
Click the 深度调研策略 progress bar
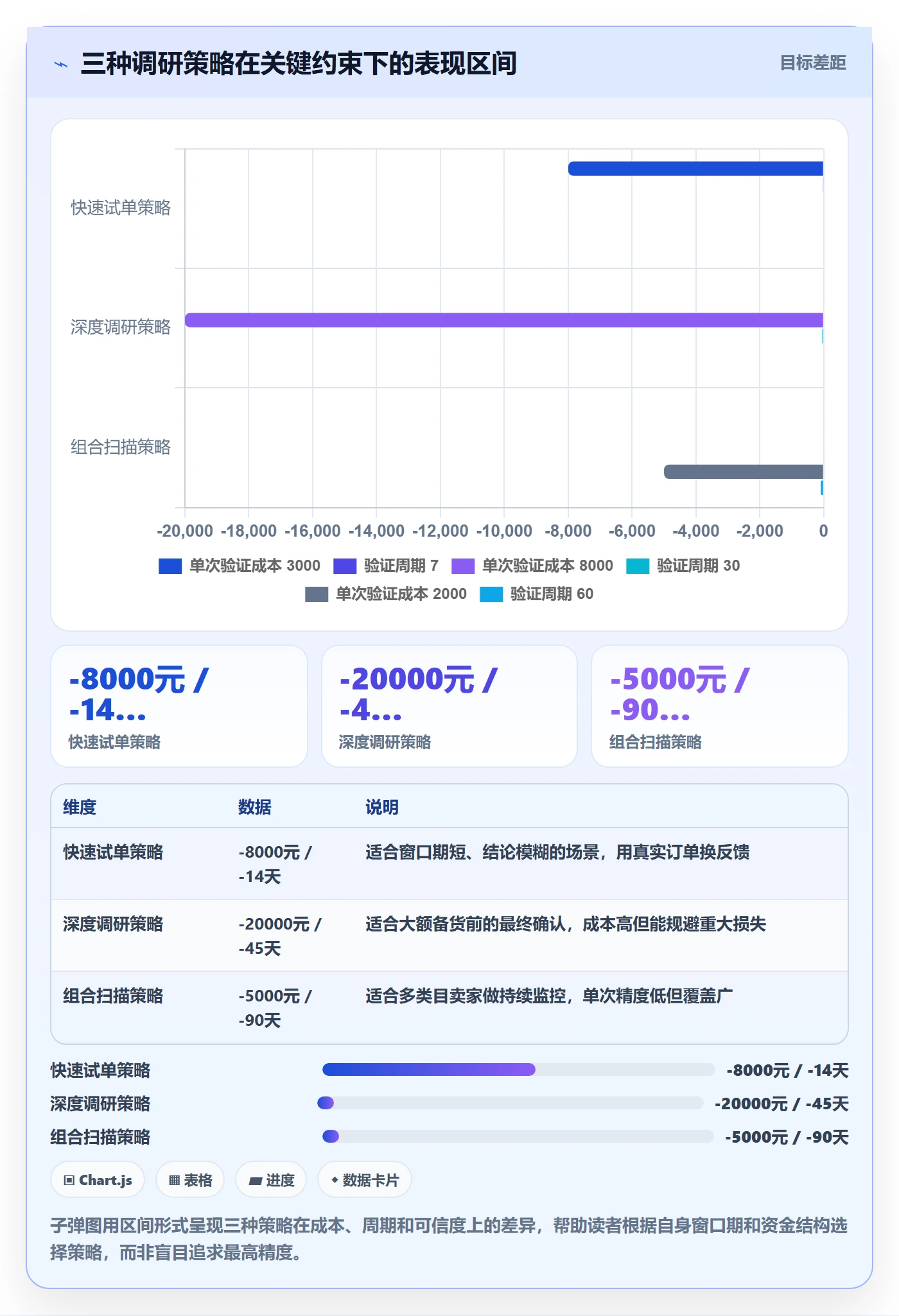click(511, 1103)
